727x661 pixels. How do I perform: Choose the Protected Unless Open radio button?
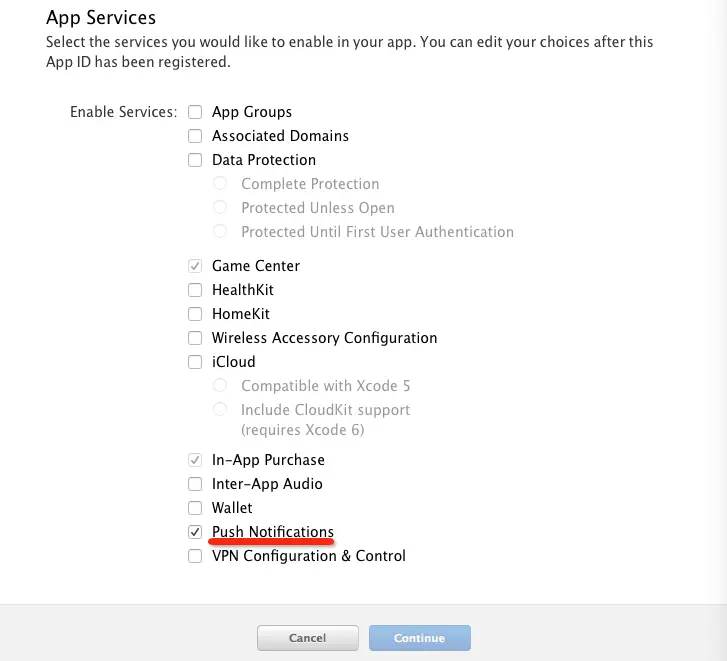220,207
